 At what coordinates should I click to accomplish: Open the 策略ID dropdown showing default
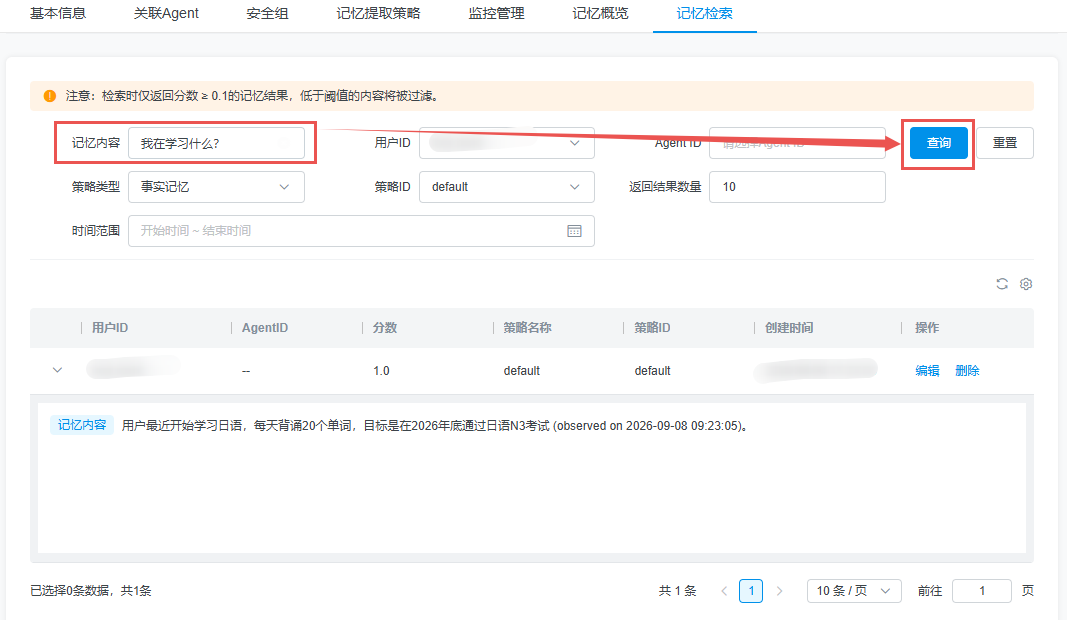coord(507,187)
